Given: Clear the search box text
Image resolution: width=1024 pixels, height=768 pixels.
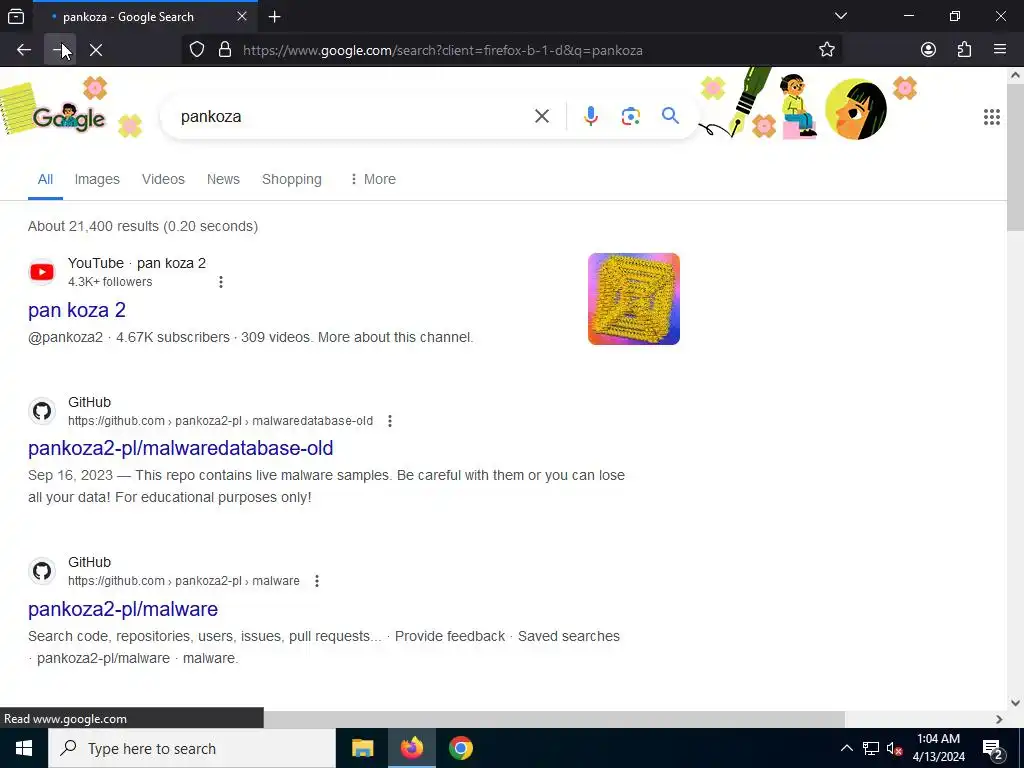Looking at the screenshot, I should pos(541,116).
